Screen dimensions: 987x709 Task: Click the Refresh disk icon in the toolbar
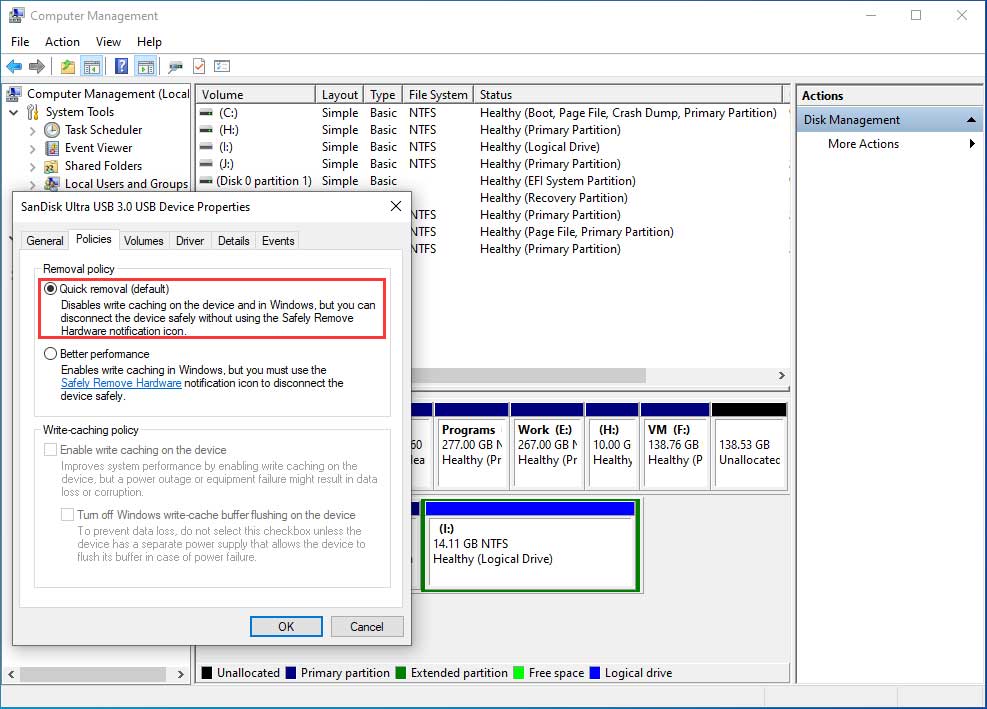tap(200, 66)
